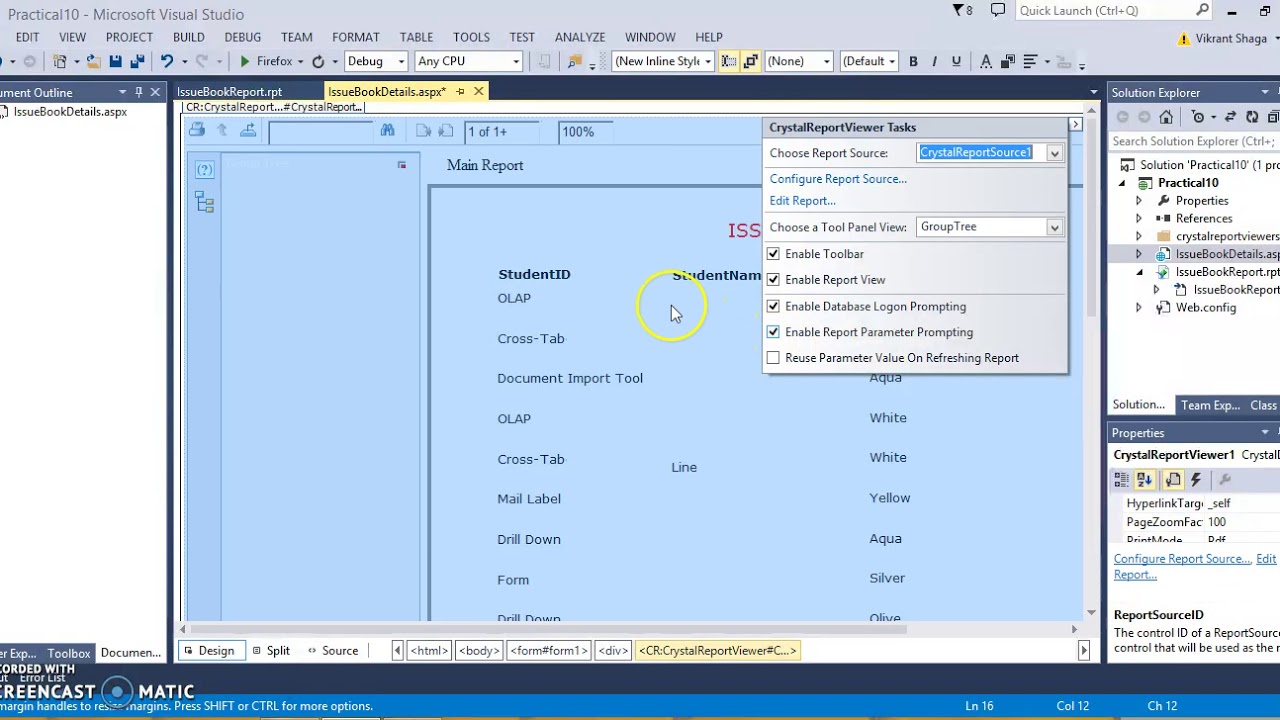Click the foreground color A icon
Viewport: 1280px width, 720px height.
[x=986, y=62]
